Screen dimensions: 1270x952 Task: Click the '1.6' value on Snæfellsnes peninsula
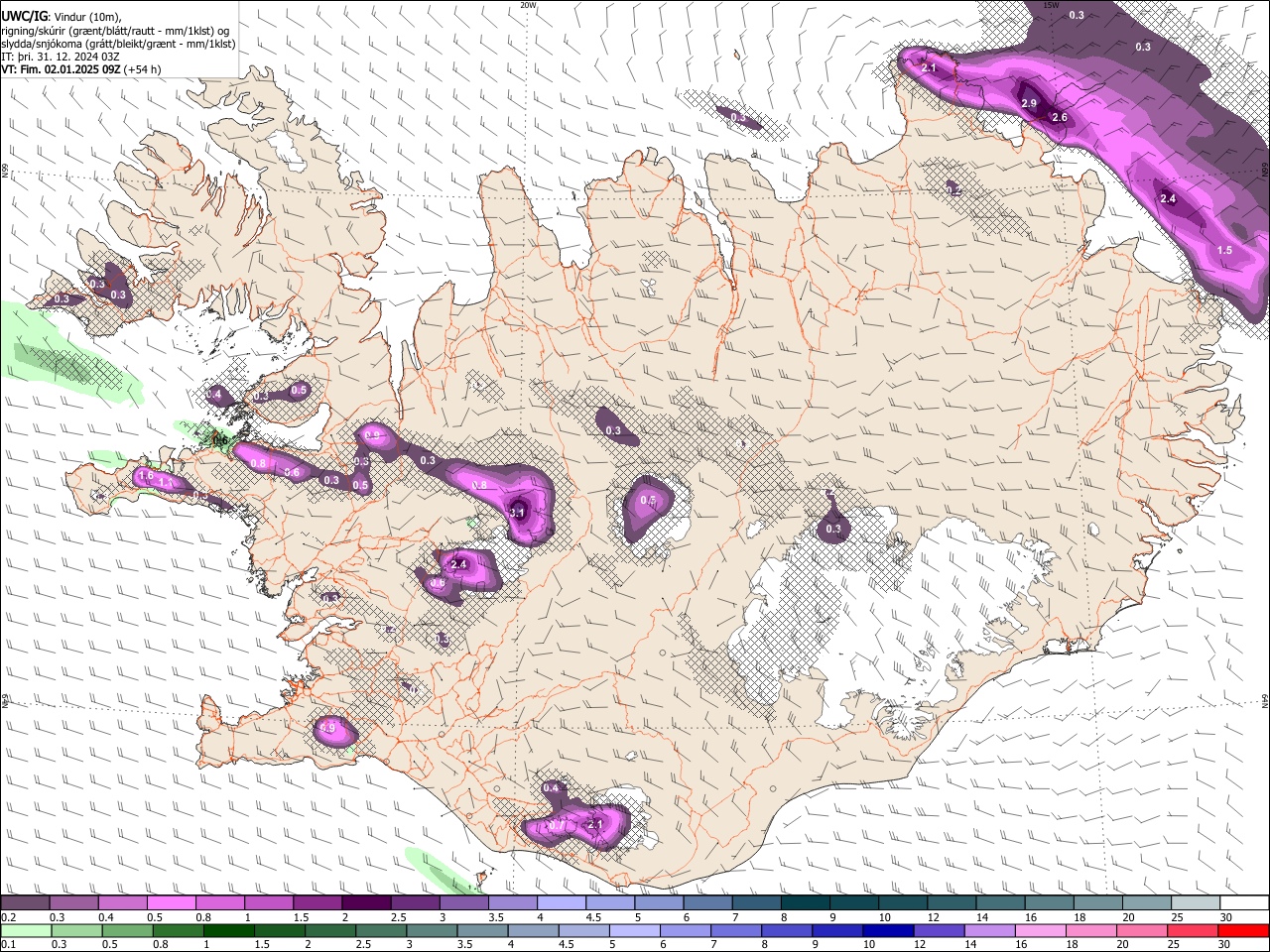[145, 476]
